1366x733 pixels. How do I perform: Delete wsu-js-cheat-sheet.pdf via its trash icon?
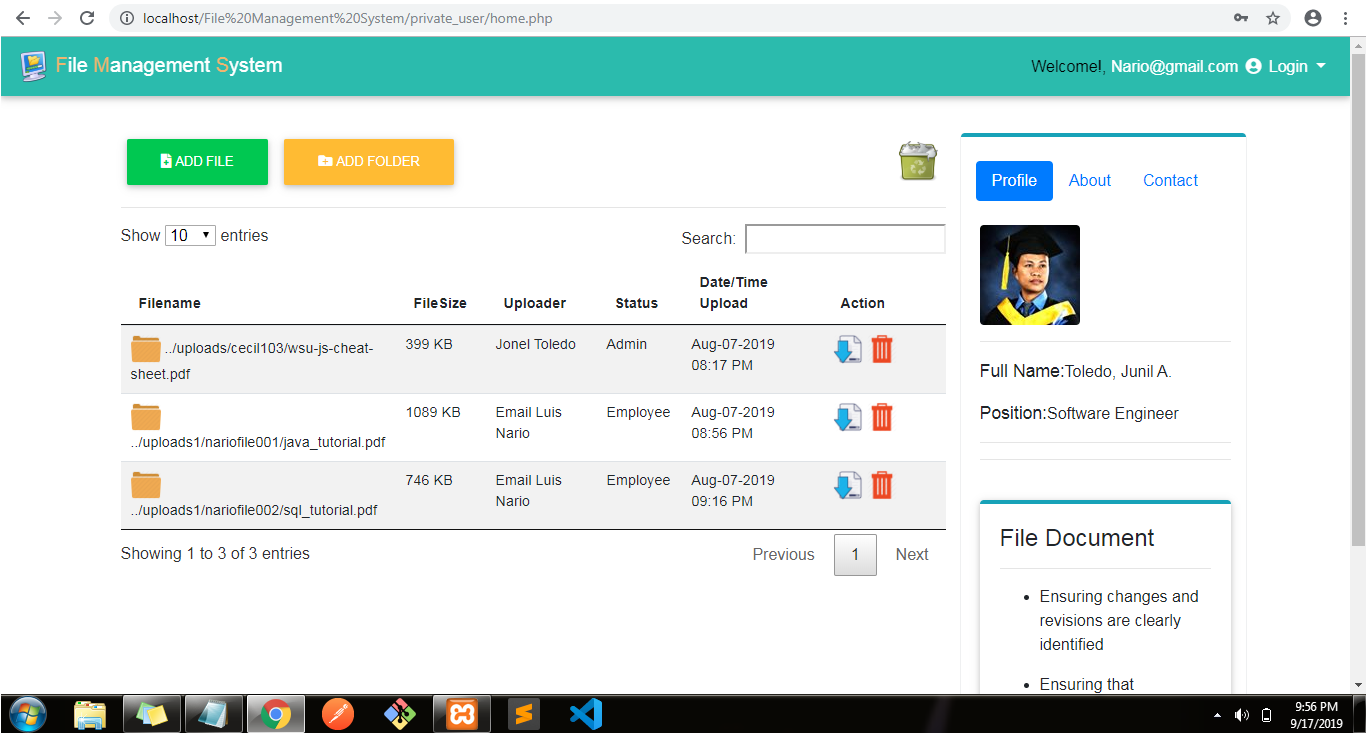(881, 349)
